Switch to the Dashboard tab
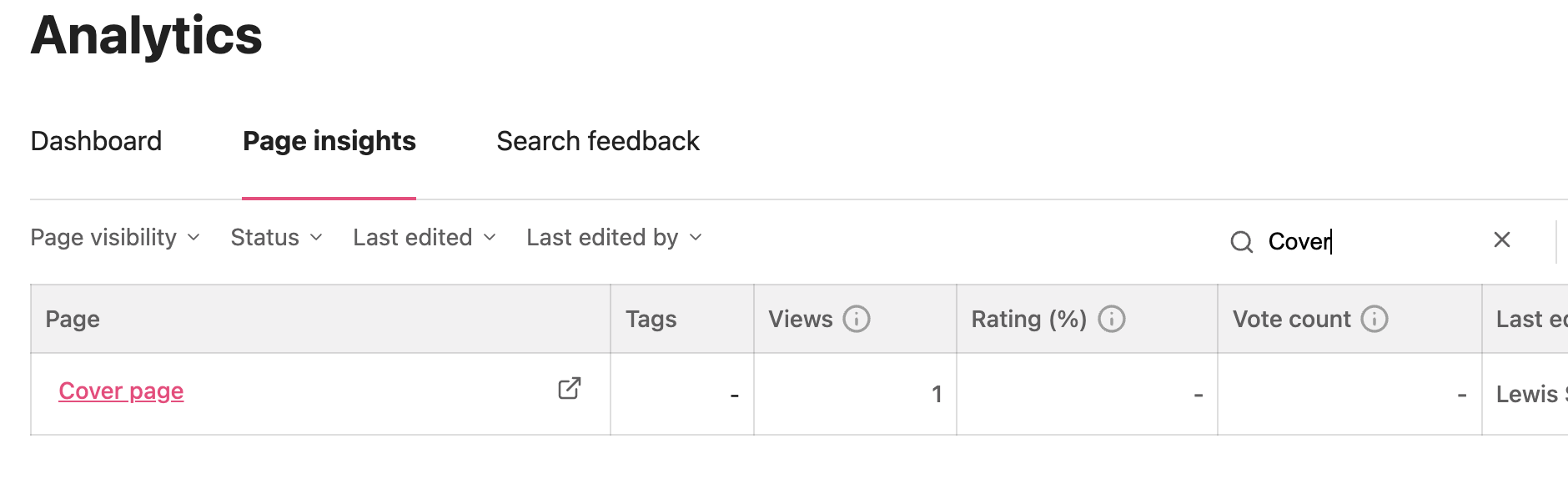Screen dimensions: 1568x479 click(x=96, y=141)
